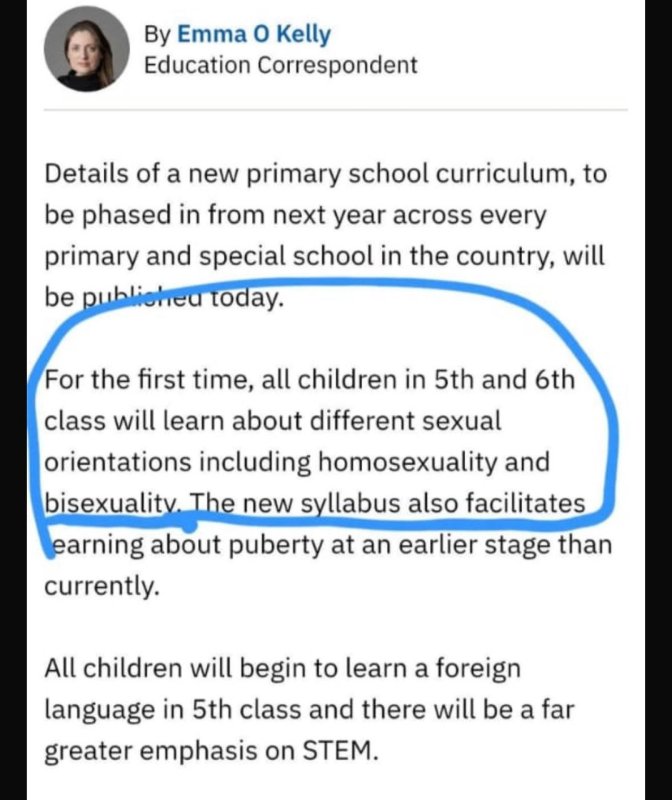The image size is (672, 800).
Task: Click the word "By" before the author name
Action: click(157, 35)
